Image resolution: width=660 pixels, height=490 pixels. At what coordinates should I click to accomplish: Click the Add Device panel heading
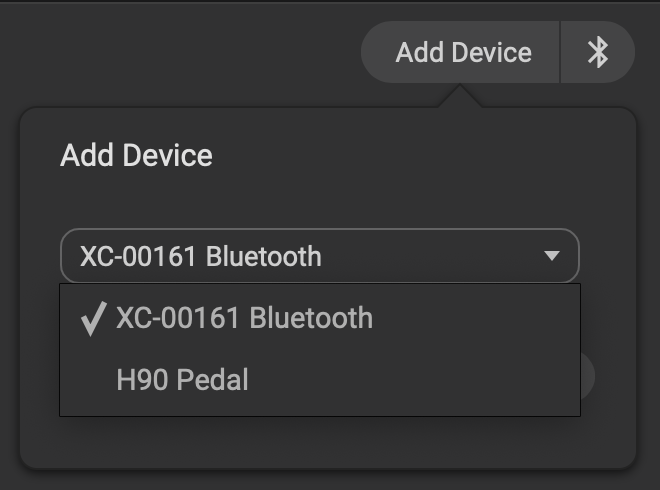click(x=136, y=156)
